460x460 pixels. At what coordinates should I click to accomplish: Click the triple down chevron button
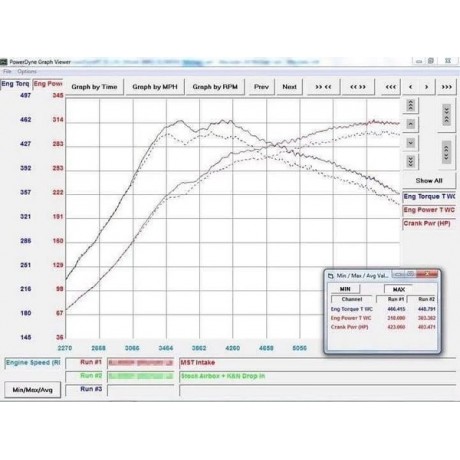coord(411,162)
